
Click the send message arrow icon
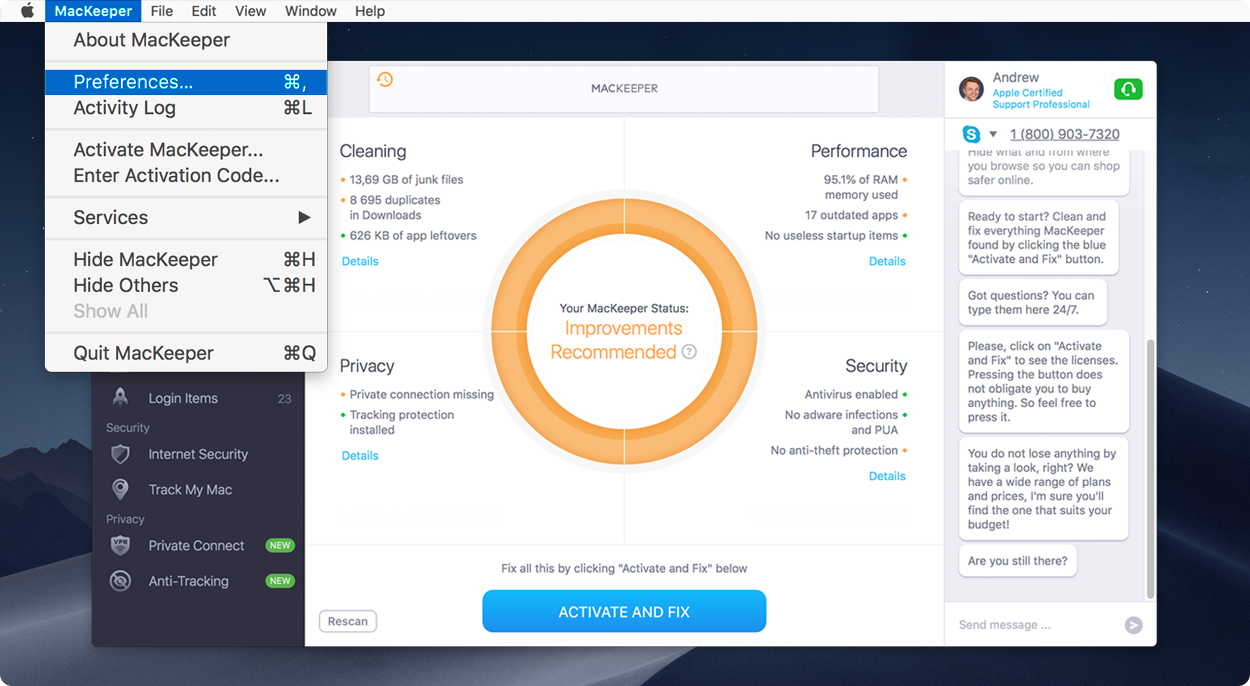click(1133, 625)
